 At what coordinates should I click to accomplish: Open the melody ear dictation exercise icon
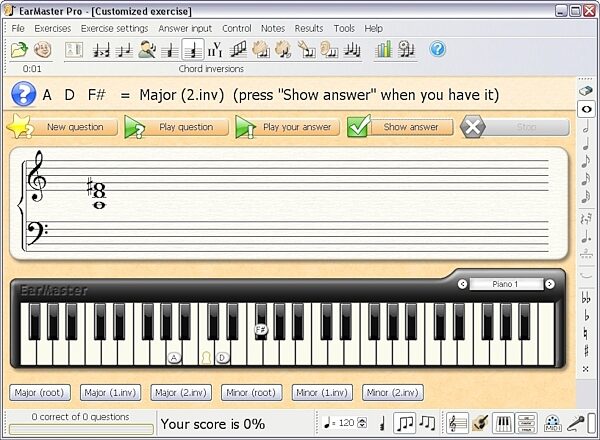coord(329,50)
